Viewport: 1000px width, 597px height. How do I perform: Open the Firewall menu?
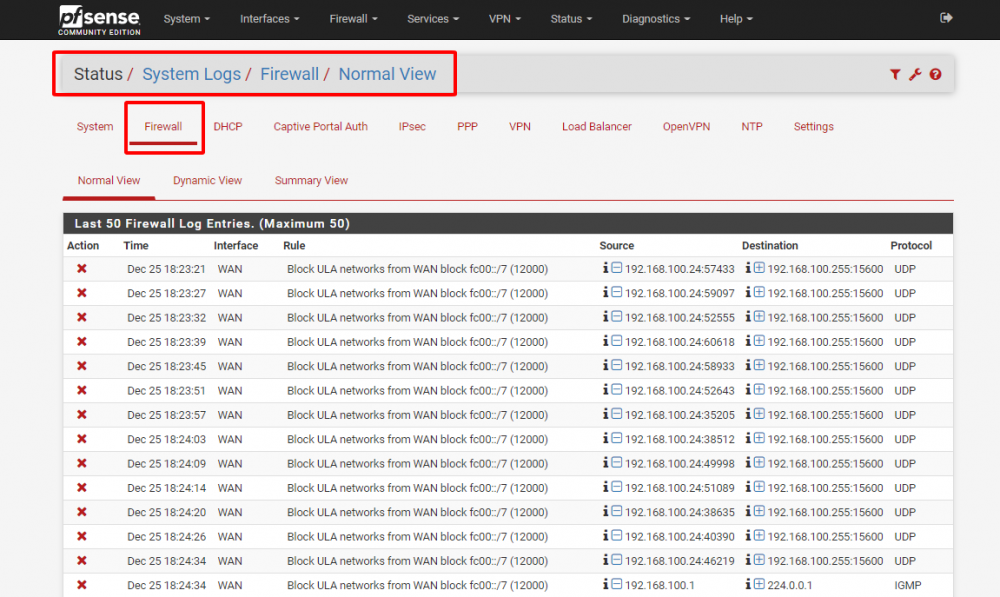(353, 18)
